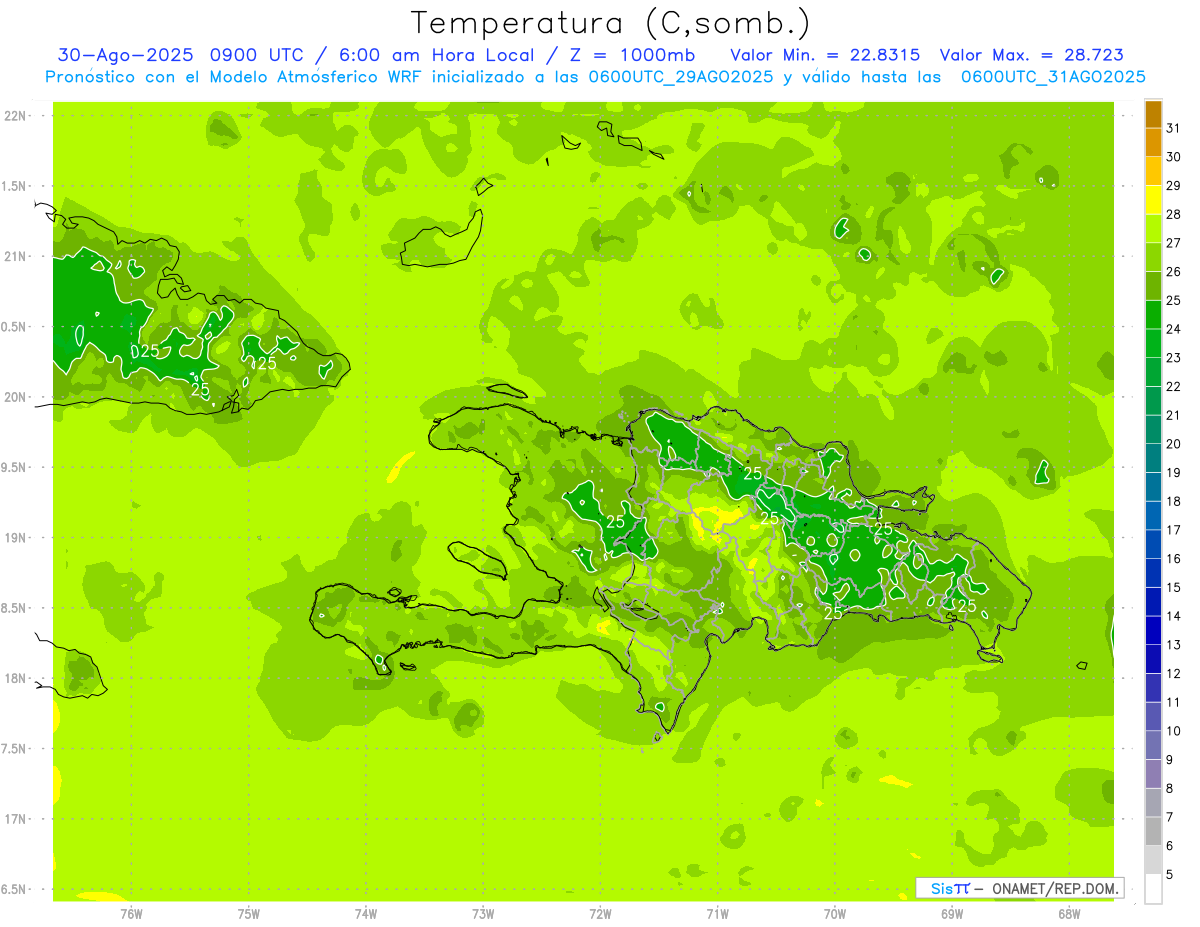Click the "73W" longitude axis label
1200x927 pixels.
483,913
